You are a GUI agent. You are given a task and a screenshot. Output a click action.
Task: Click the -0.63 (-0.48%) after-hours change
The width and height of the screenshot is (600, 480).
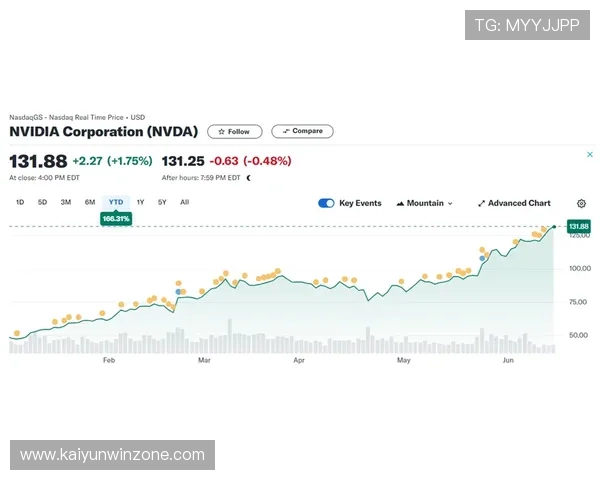point(251,161)
